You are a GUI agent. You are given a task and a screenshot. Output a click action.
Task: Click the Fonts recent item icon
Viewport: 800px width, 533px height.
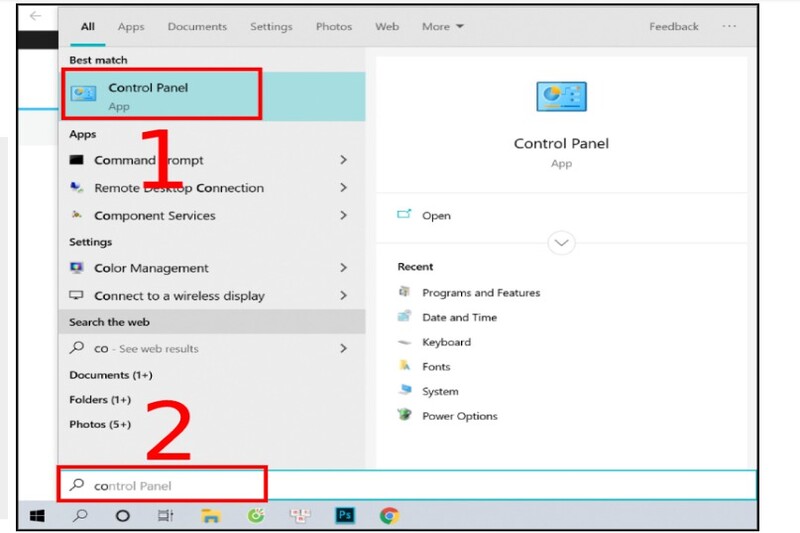pyautogui.click(x=404, y=365)
